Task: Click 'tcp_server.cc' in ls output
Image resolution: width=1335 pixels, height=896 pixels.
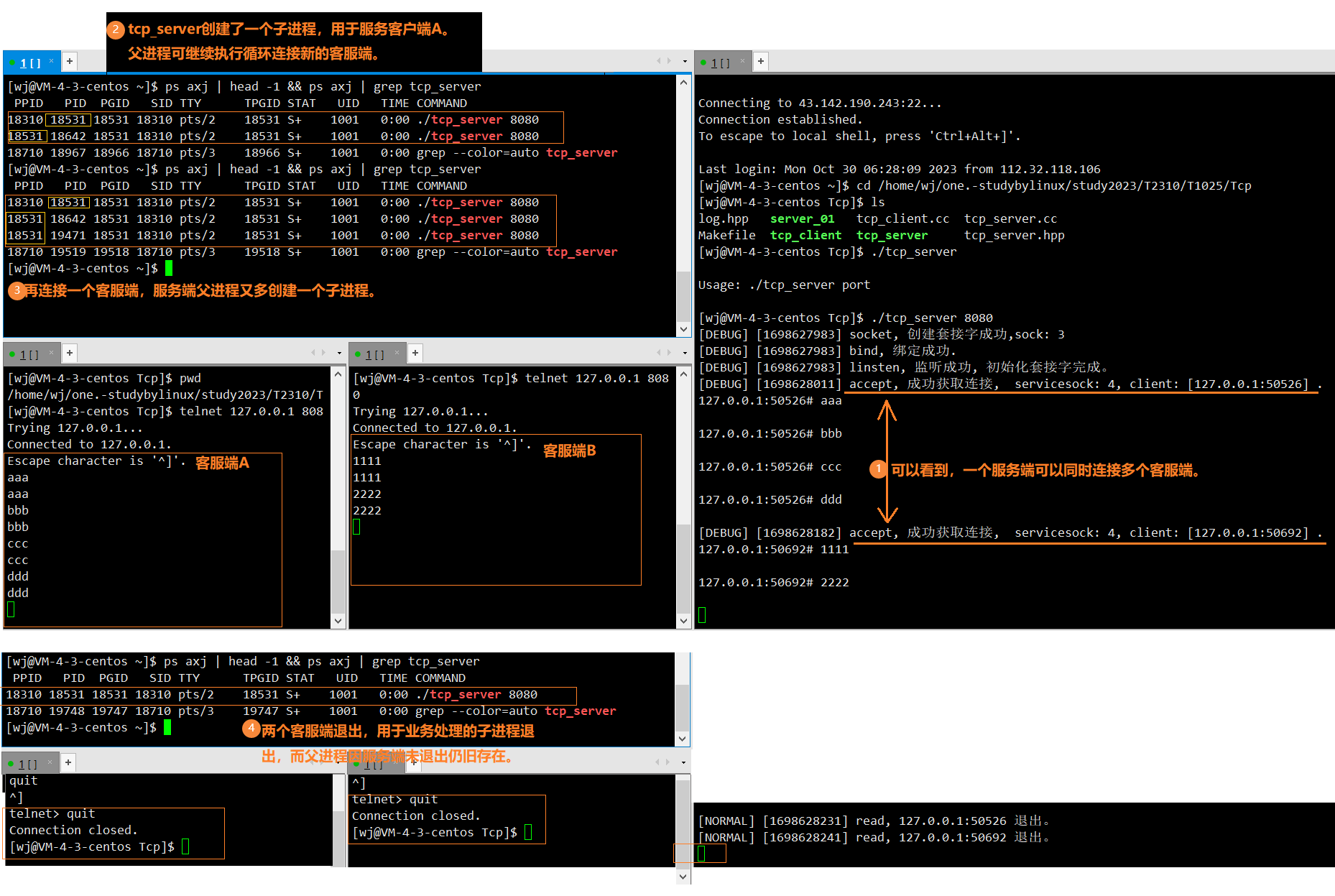Action: [x=1011, y=218]
